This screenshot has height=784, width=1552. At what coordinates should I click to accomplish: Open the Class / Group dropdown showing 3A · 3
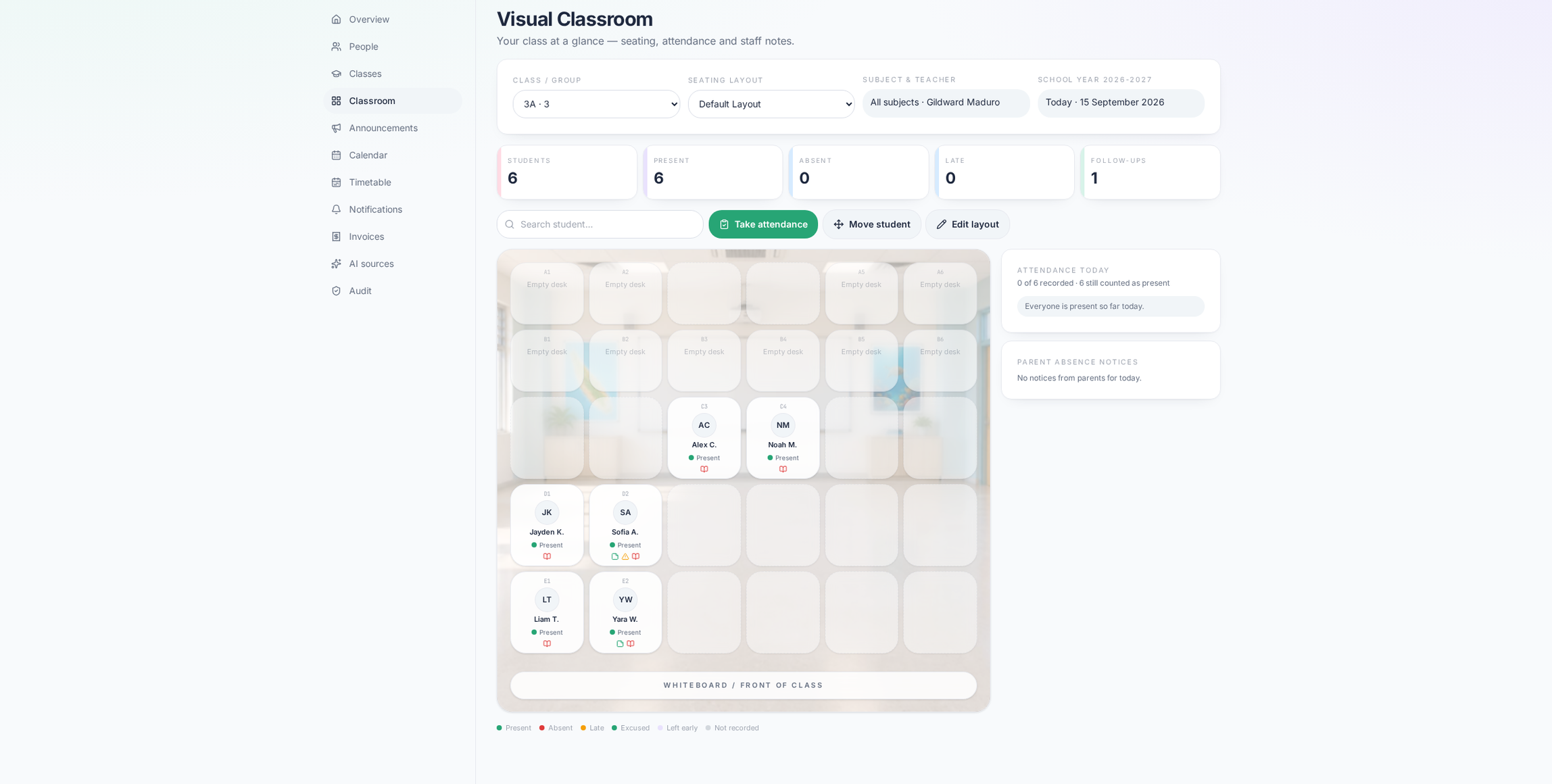596,104
